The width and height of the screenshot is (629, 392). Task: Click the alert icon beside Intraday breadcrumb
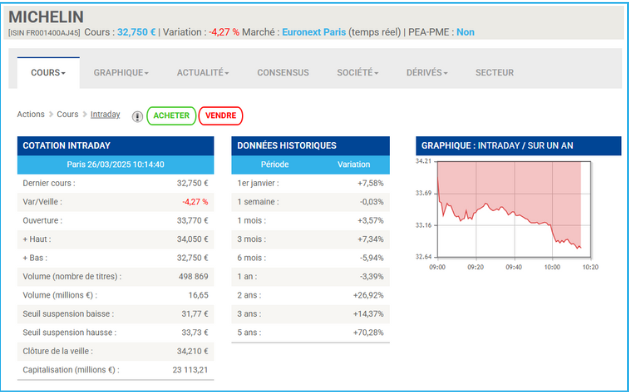137,116
